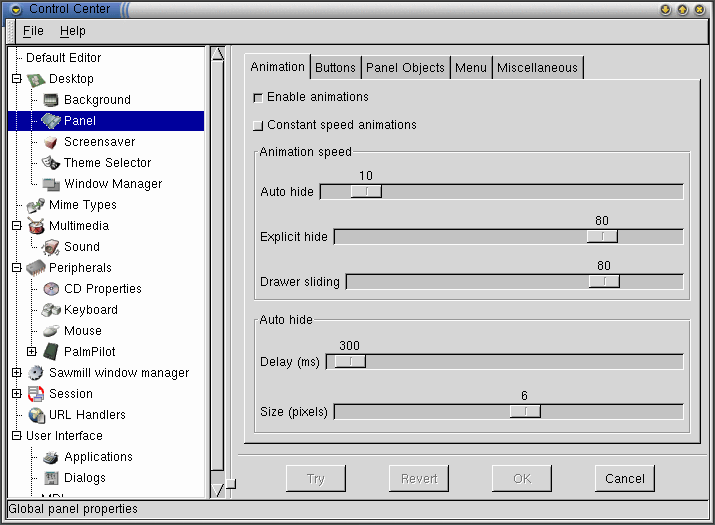Click the Window Manager icon

point(51,184)
